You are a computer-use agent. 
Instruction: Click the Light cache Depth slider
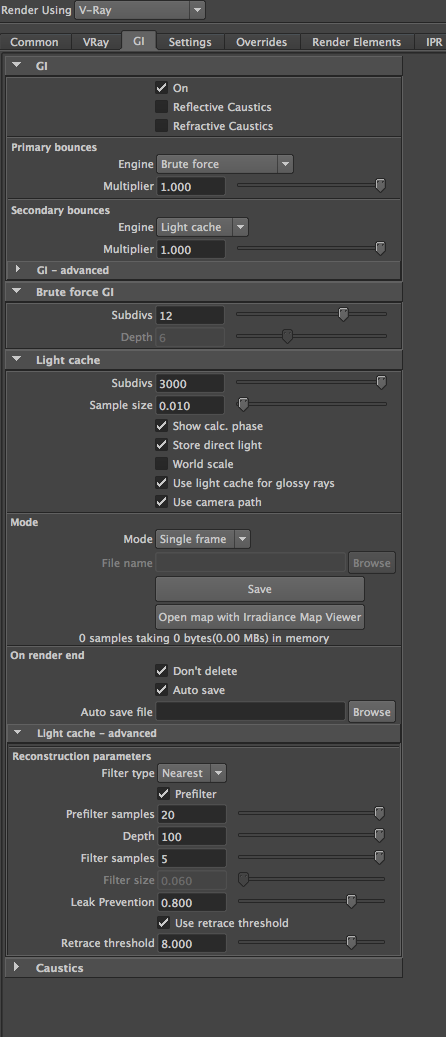[311, 835]
